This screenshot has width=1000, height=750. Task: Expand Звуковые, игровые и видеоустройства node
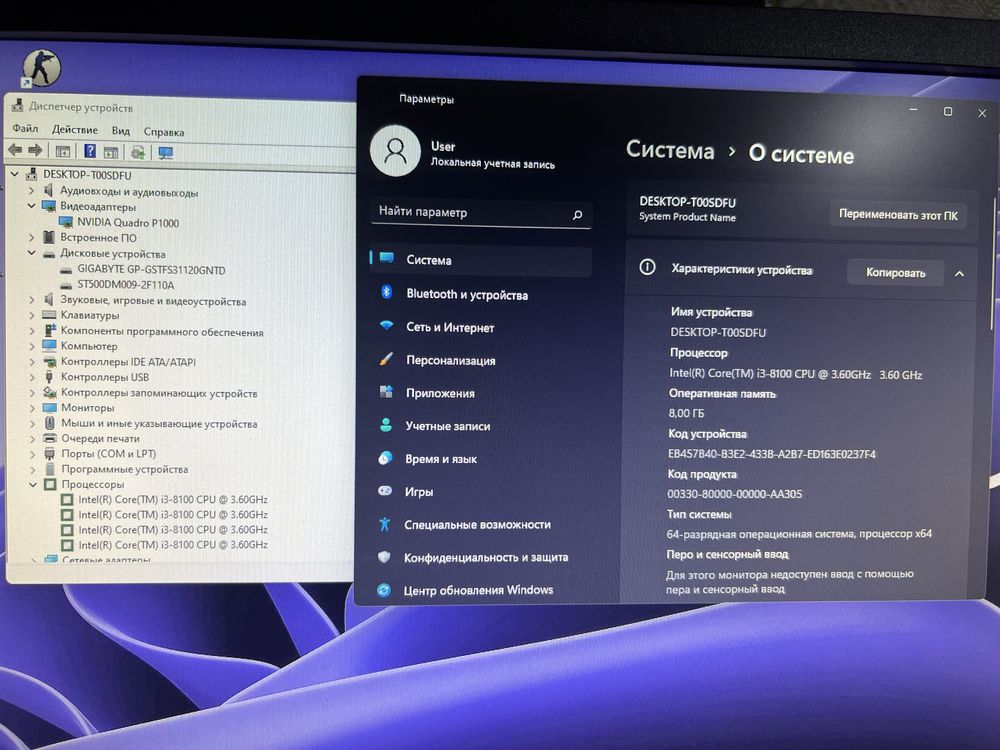pos(32,300)
